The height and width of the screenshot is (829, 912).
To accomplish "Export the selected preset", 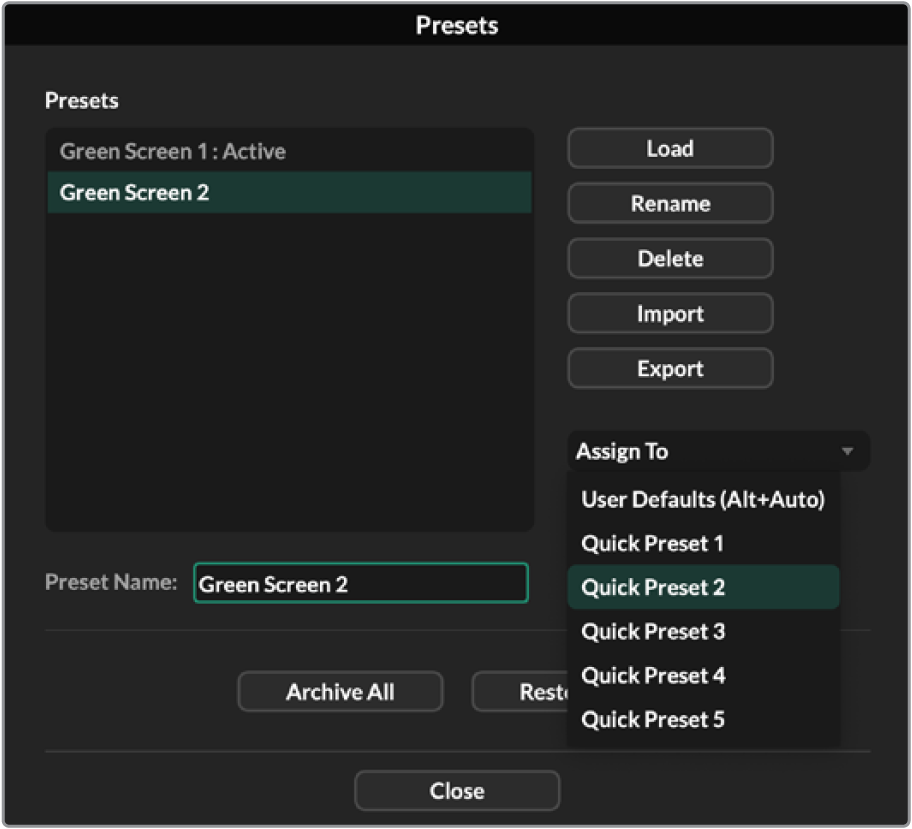I will point(670,369).
